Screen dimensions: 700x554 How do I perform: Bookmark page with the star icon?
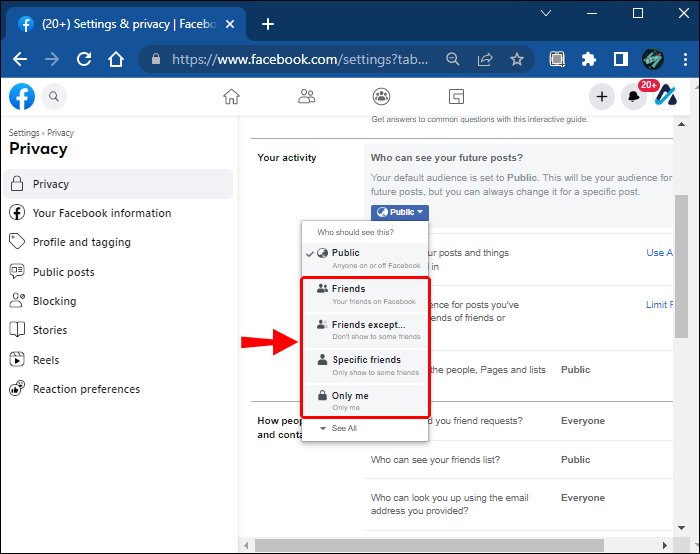coord(517,59)
